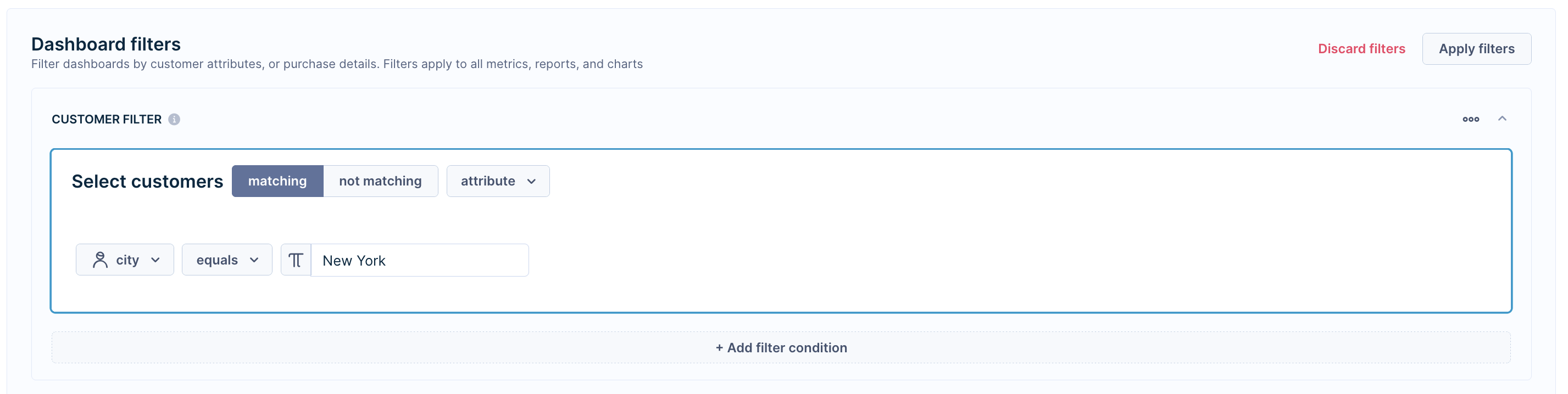
Task: Click the Select customers heading
Action: pos(147,181)
